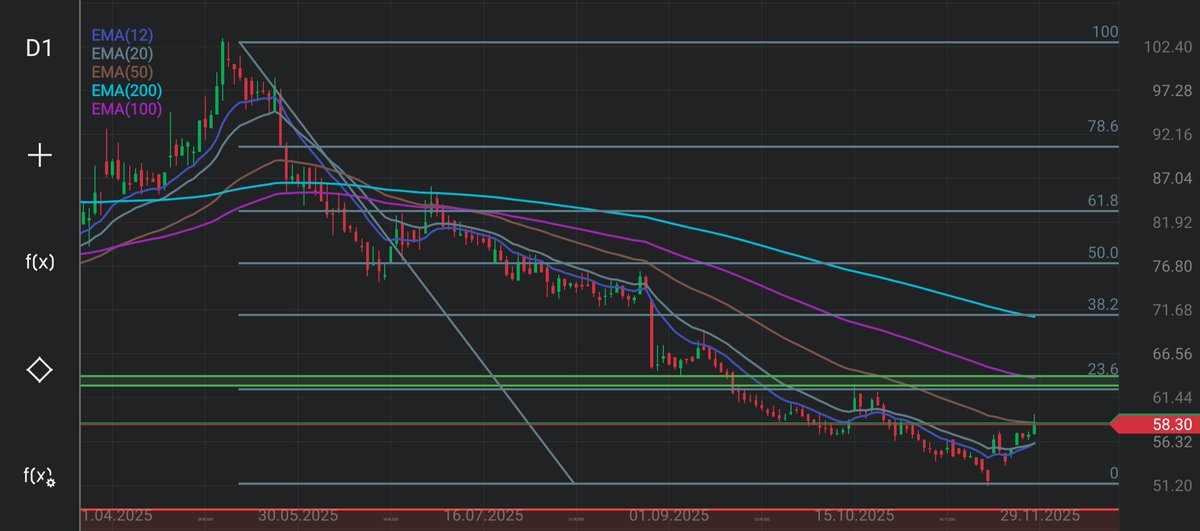The image size is (1200, 531).
Task: Click the Fibonacci 100 level label
Action: (1105, 32)
